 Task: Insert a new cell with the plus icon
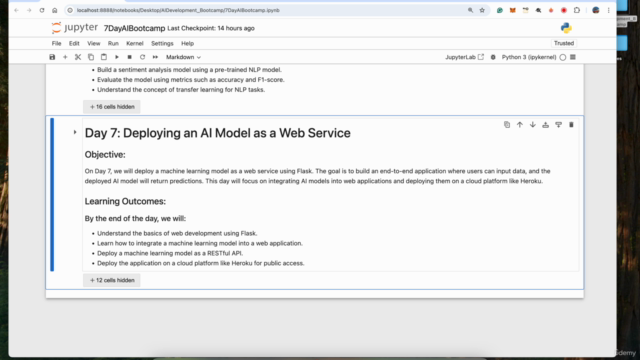pyautogui.click(x=65, y=57)
